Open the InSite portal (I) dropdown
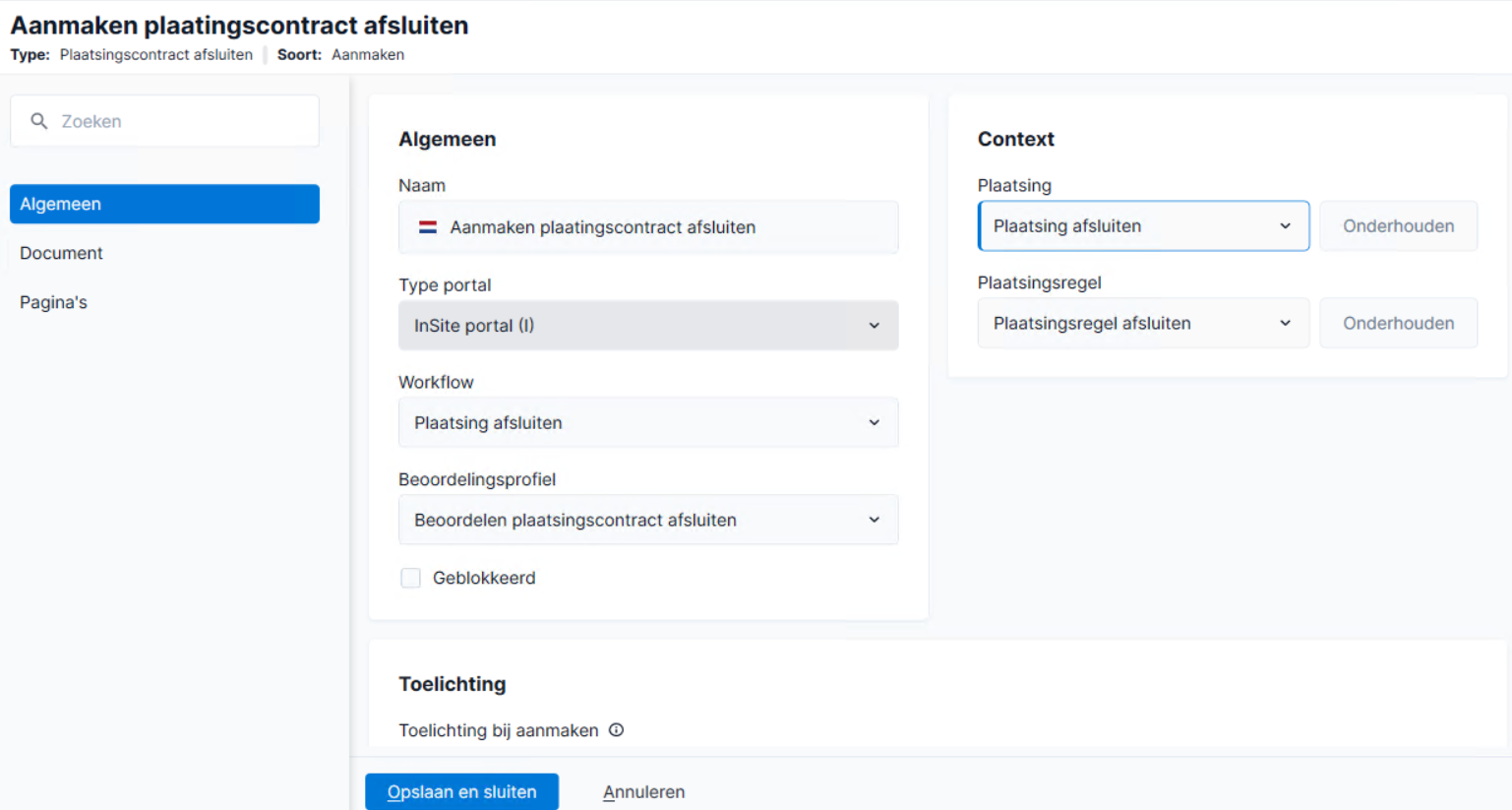 coord(648,326)
